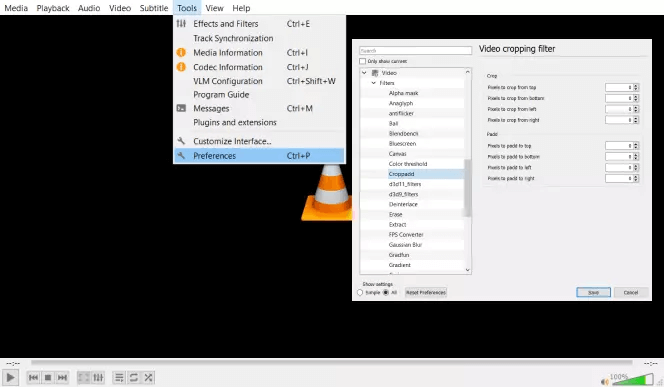Select the Bluescreen filter

(402, 144)
